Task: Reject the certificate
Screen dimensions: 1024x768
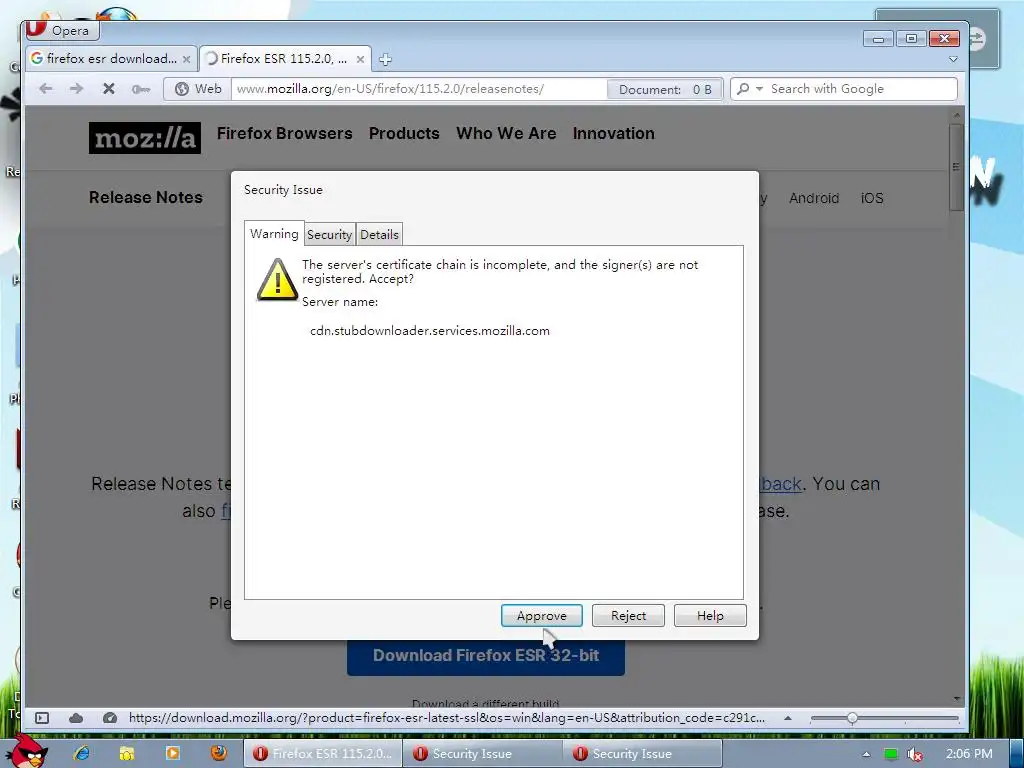Action: coord(628,616)
